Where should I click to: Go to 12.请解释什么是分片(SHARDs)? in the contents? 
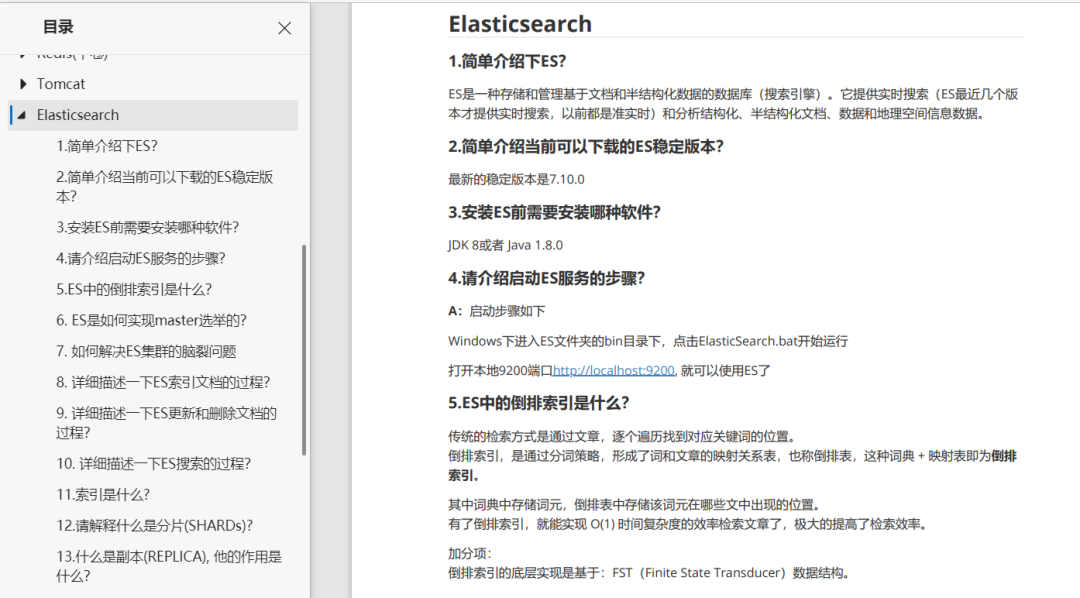coord(154,526)
